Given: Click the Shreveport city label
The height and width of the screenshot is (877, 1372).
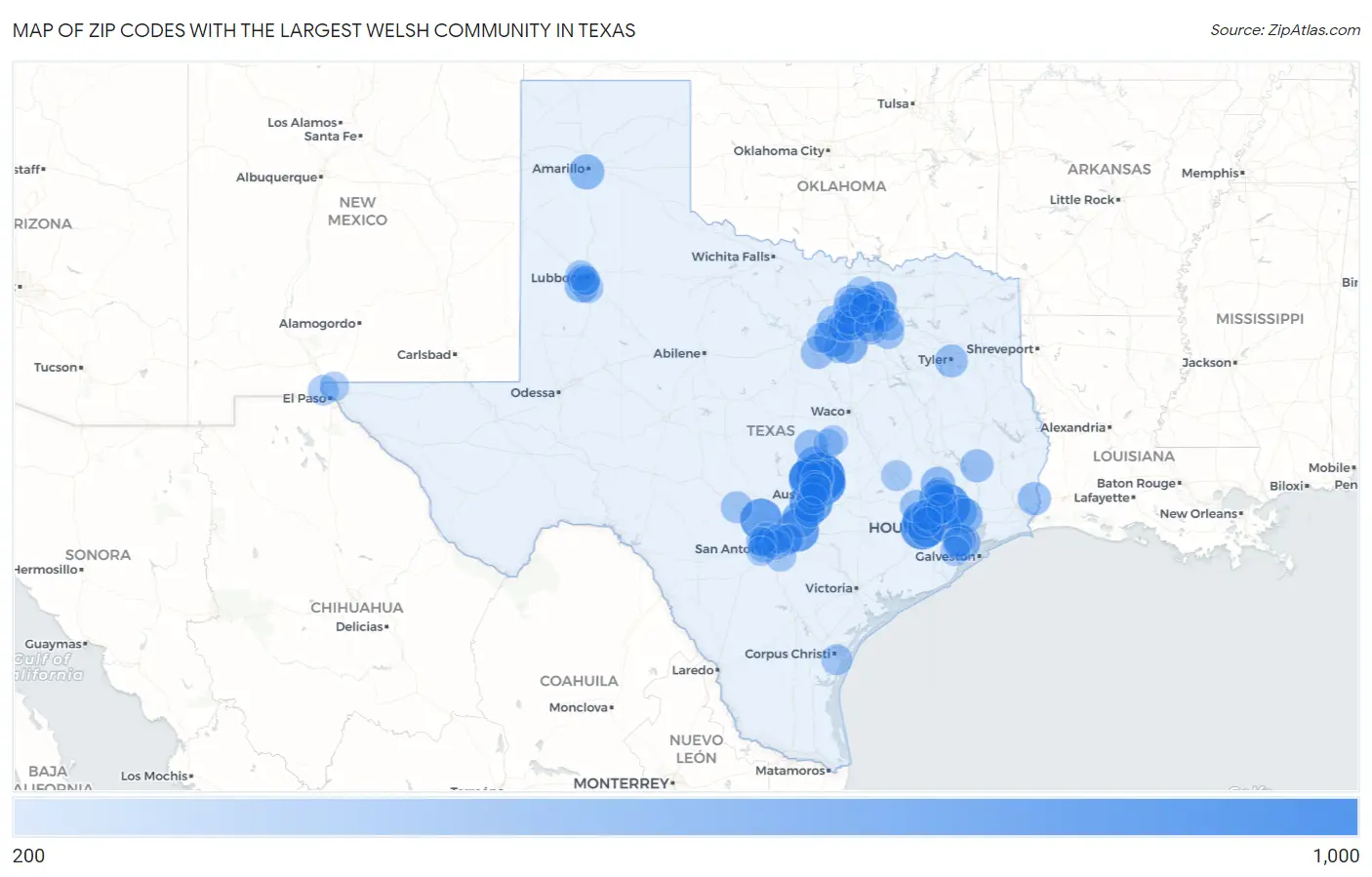Looking at the screenshot, I should 1001,349.
